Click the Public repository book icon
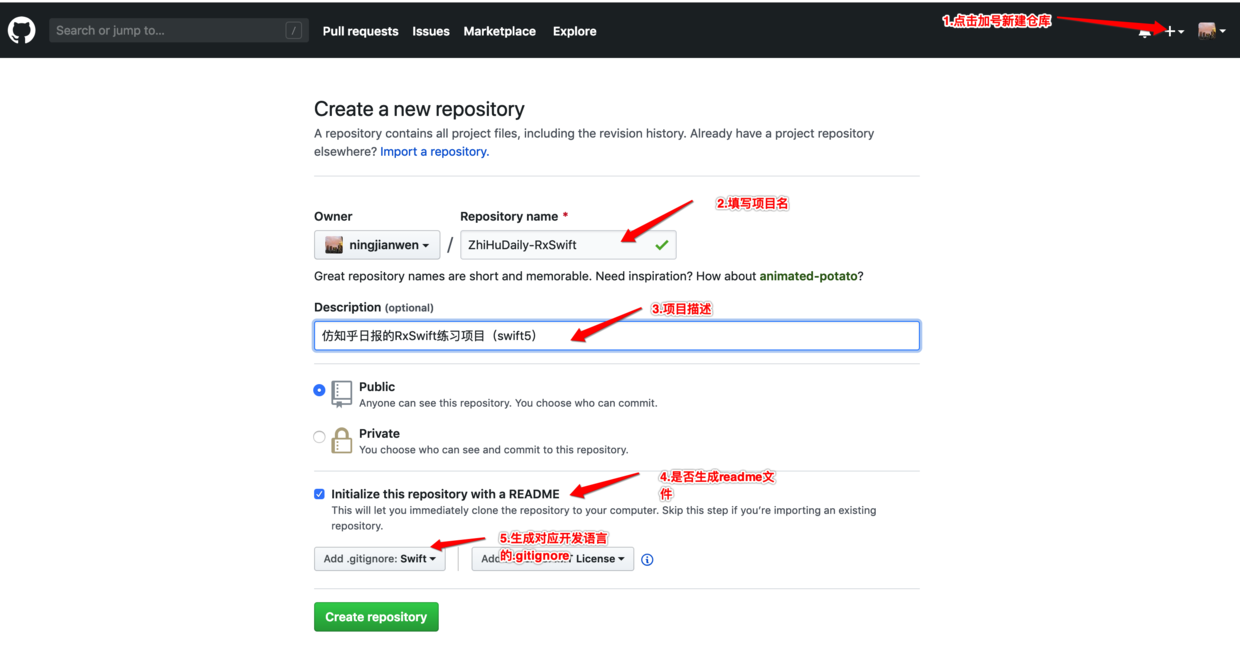 tap(342, 393)
